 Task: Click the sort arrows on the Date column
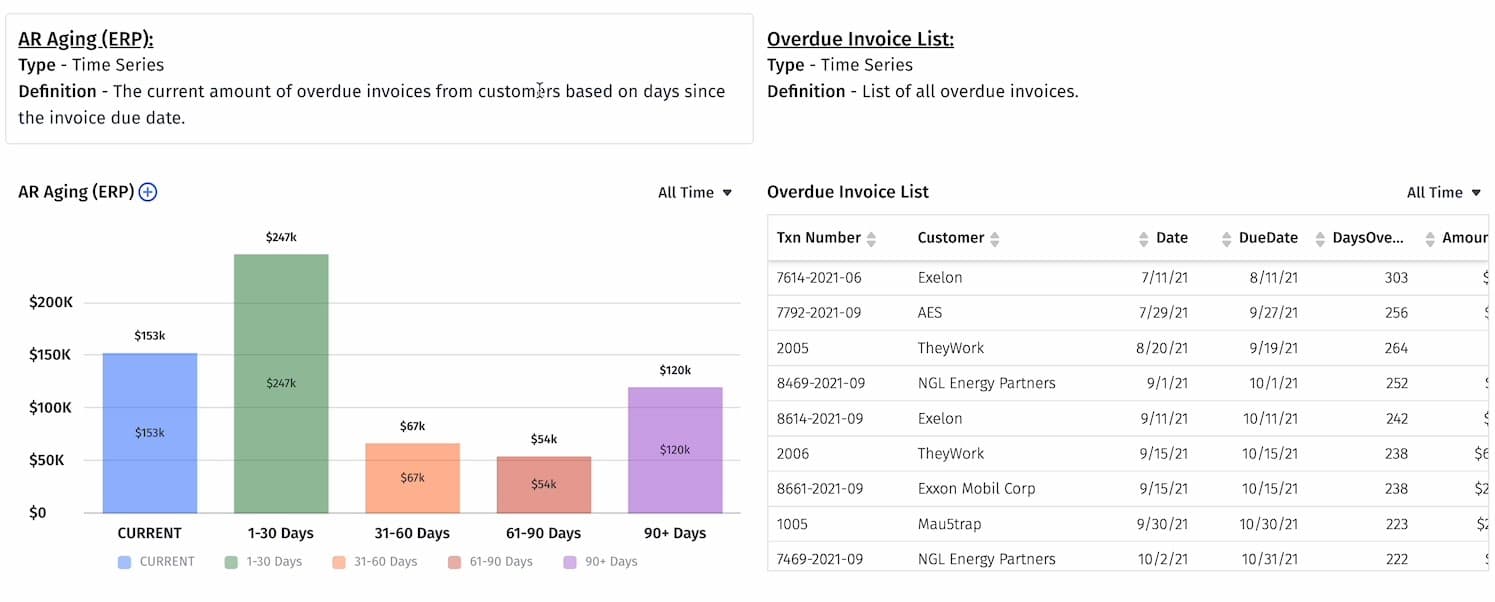(1144, 238)
